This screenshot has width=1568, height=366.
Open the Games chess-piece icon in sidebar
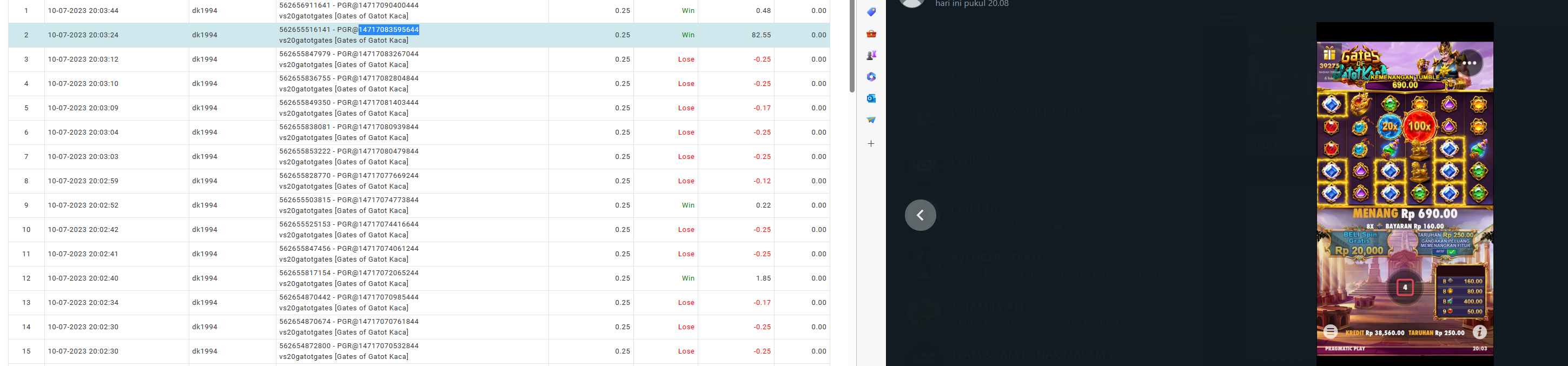[871, 55]
